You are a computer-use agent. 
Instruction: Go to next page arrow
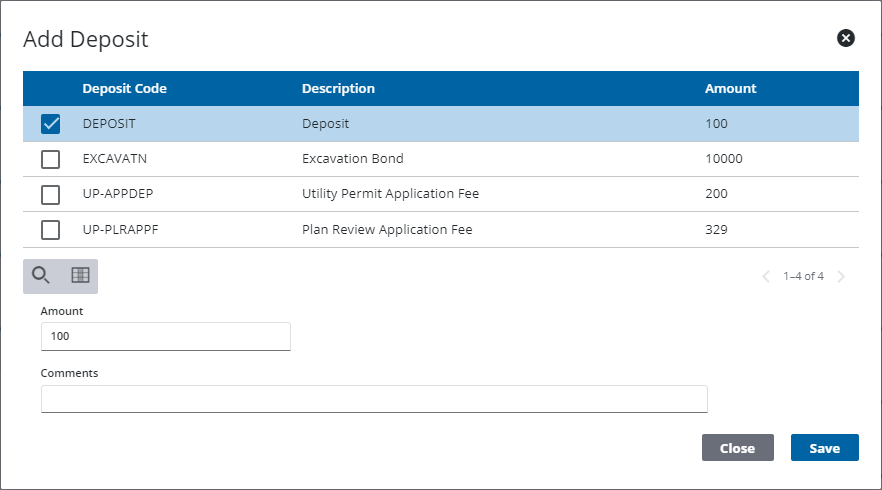[841, 276]
